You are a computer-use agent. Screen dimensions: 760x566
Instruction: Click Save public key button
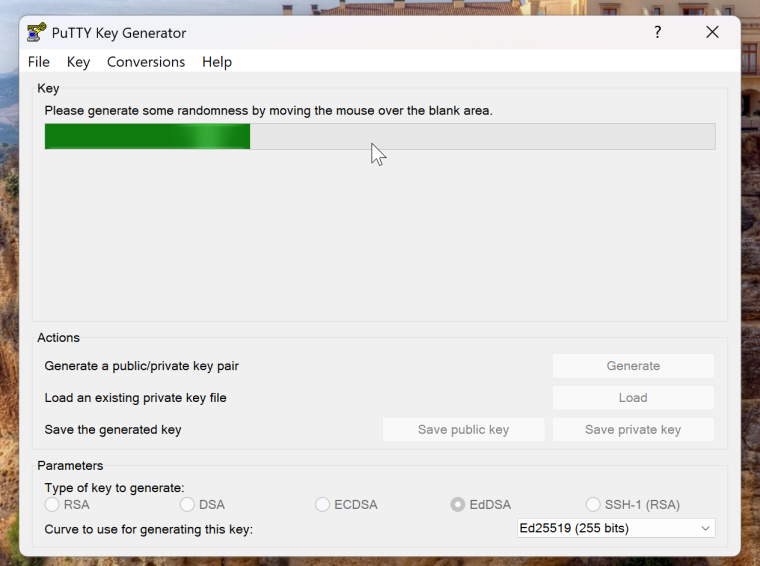(x=463, y=430)
